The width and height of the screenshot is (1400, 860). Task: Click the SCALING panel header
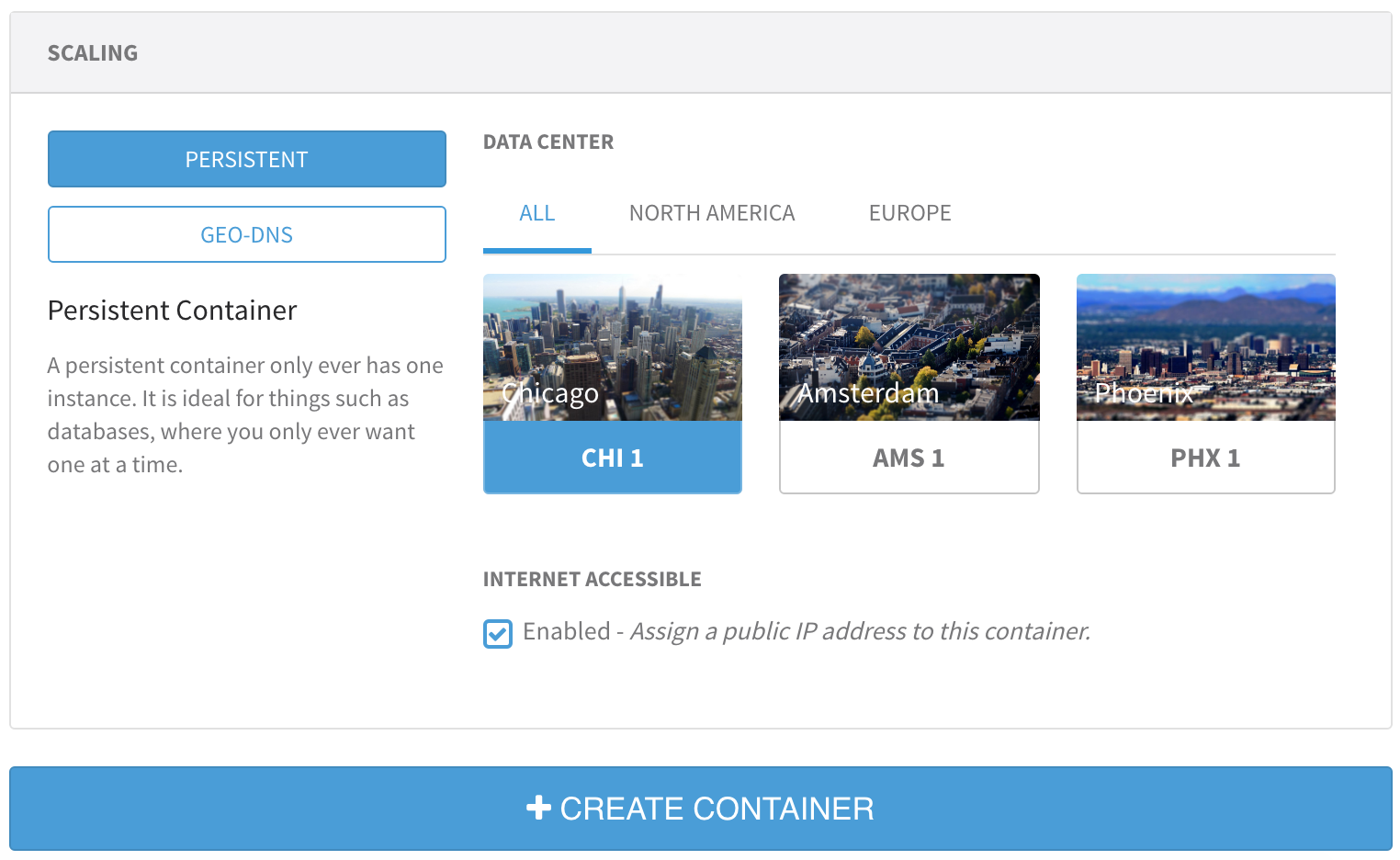pos(93,53)
